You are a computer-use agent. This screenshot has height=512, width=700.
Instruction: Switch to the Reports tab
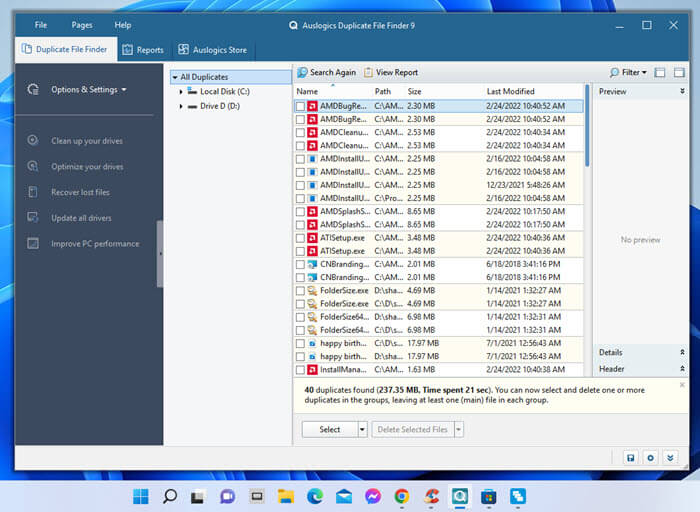click(x=143, y=50)
